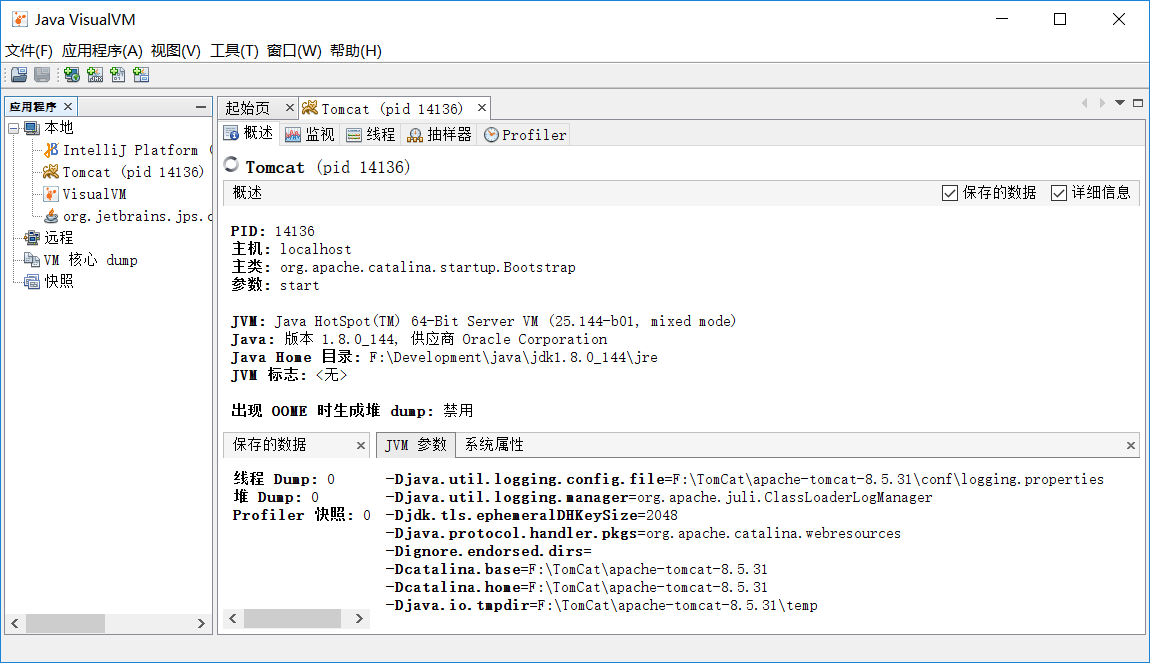Open the 工具(T) menu
Screen dimensions: 1150x663
(234, 51)
